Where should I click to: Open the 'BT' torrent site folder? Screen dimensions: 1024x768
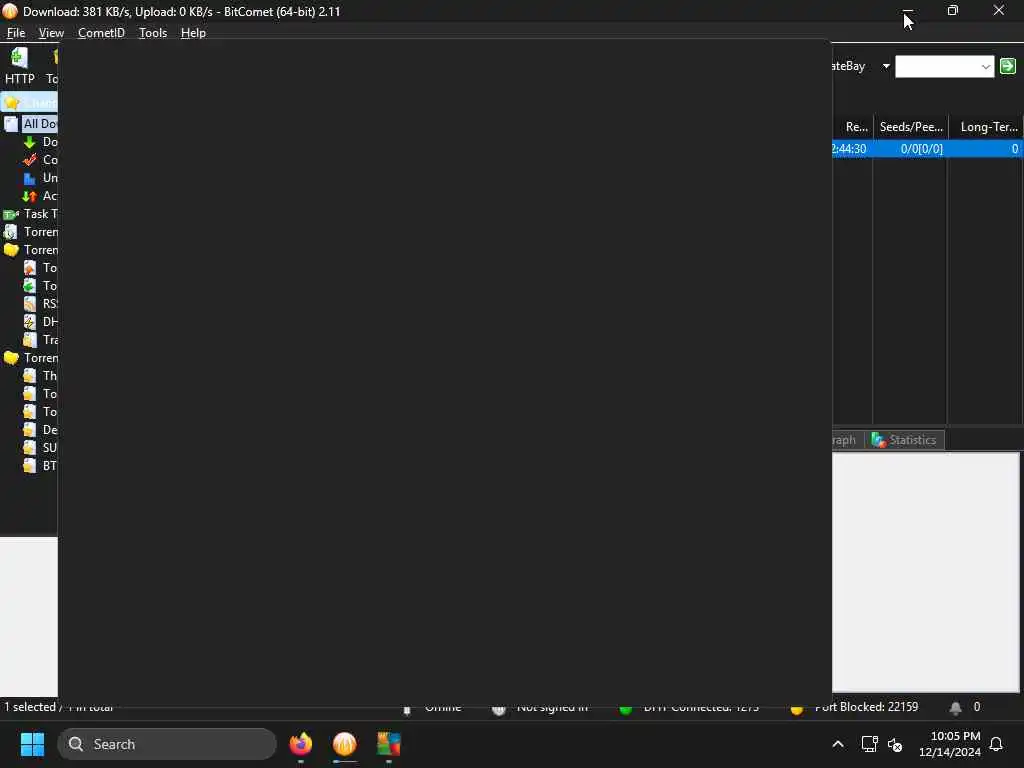pos(40,466)
